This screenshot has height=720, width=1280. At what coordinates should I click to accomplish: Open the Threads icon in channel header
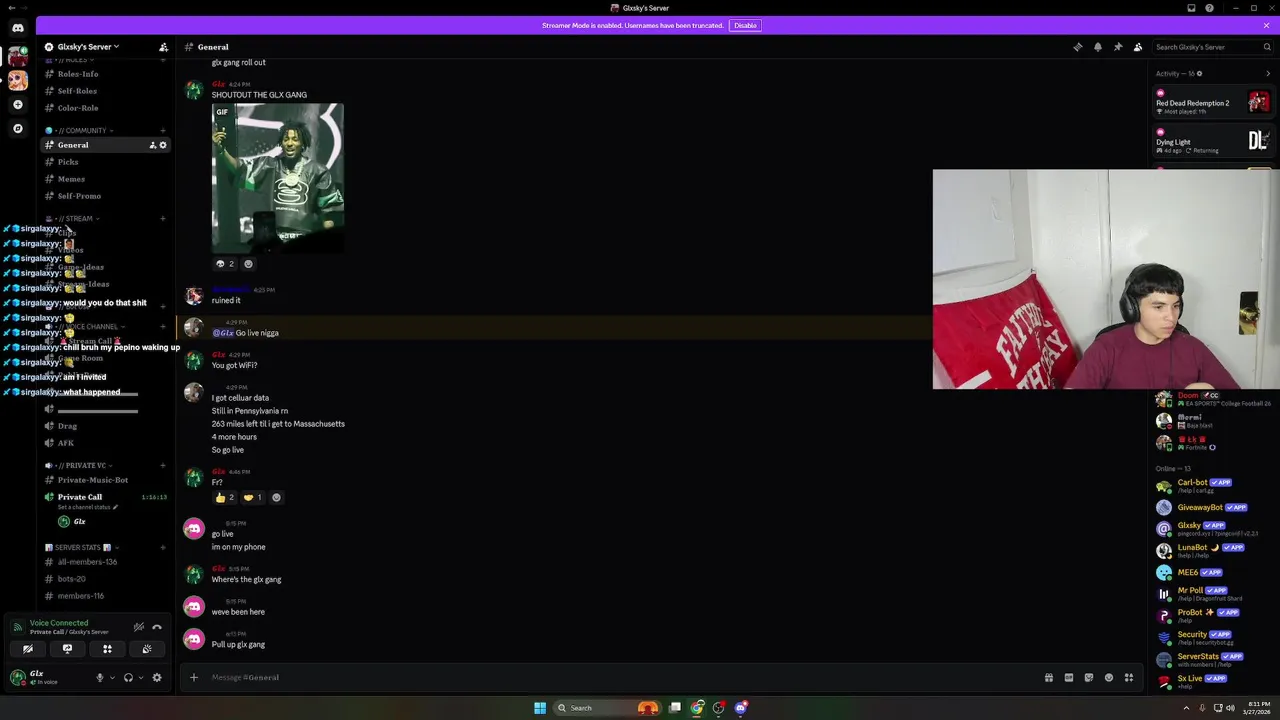pyautogui.click(x=1078, y=47)
